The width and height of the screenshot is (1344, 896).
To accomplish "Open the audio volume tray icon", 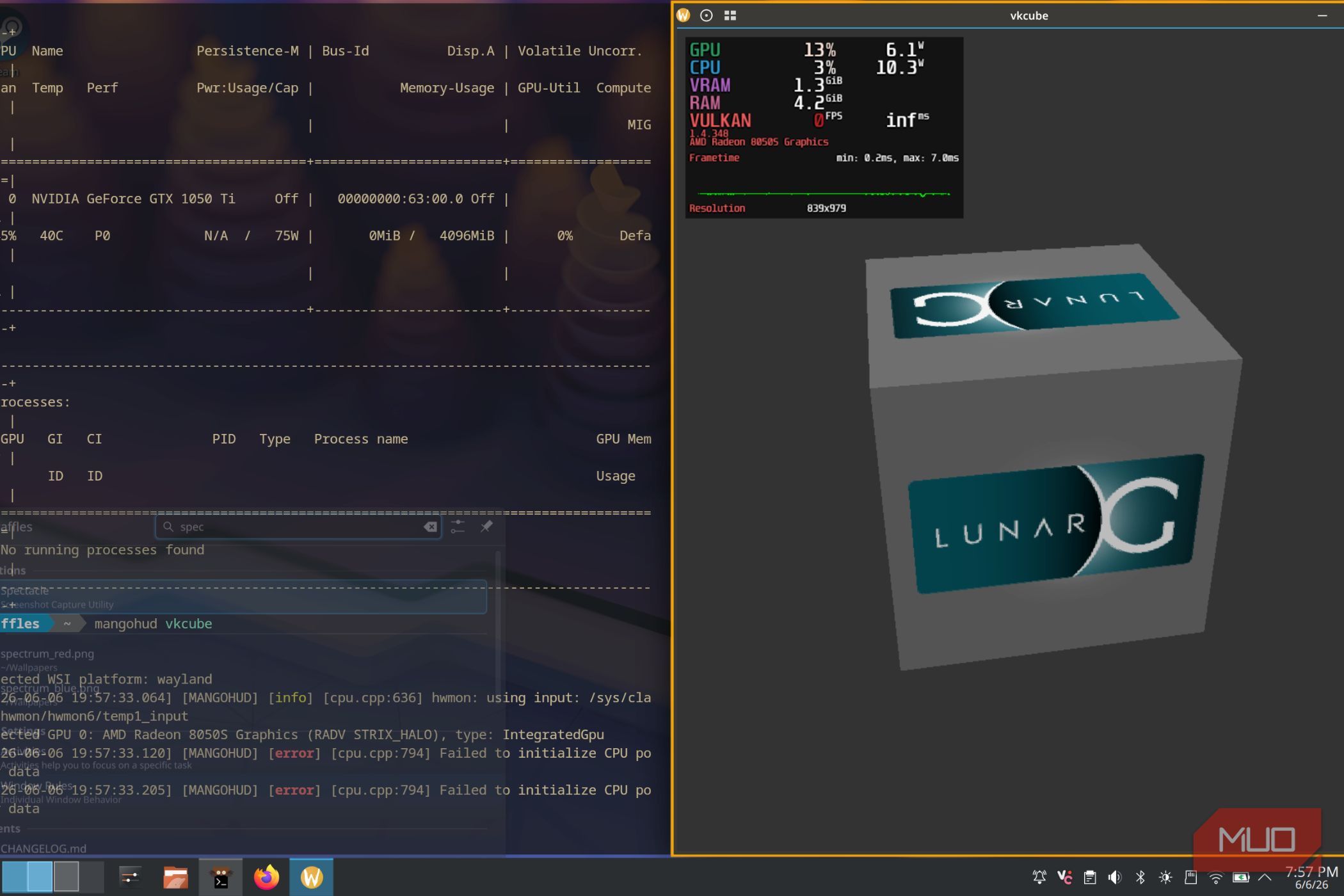I will [x=1115, y=877].
